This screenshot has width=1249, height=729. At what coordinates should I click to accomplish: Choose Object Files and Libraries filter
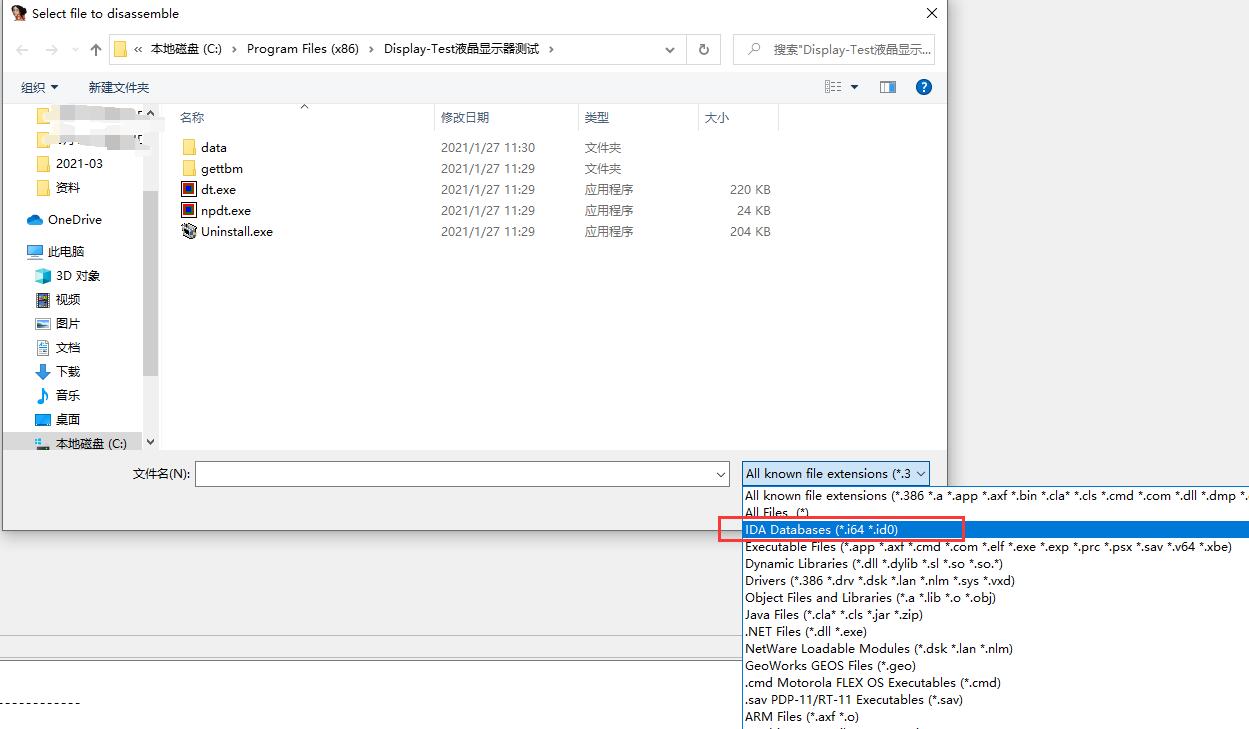995,597
